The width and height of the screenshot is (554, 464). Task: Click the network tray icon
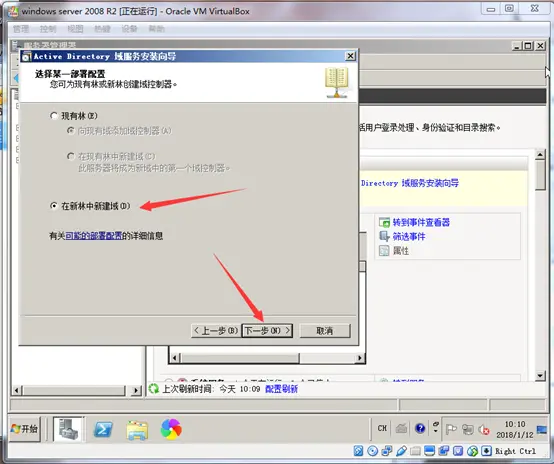468,429
